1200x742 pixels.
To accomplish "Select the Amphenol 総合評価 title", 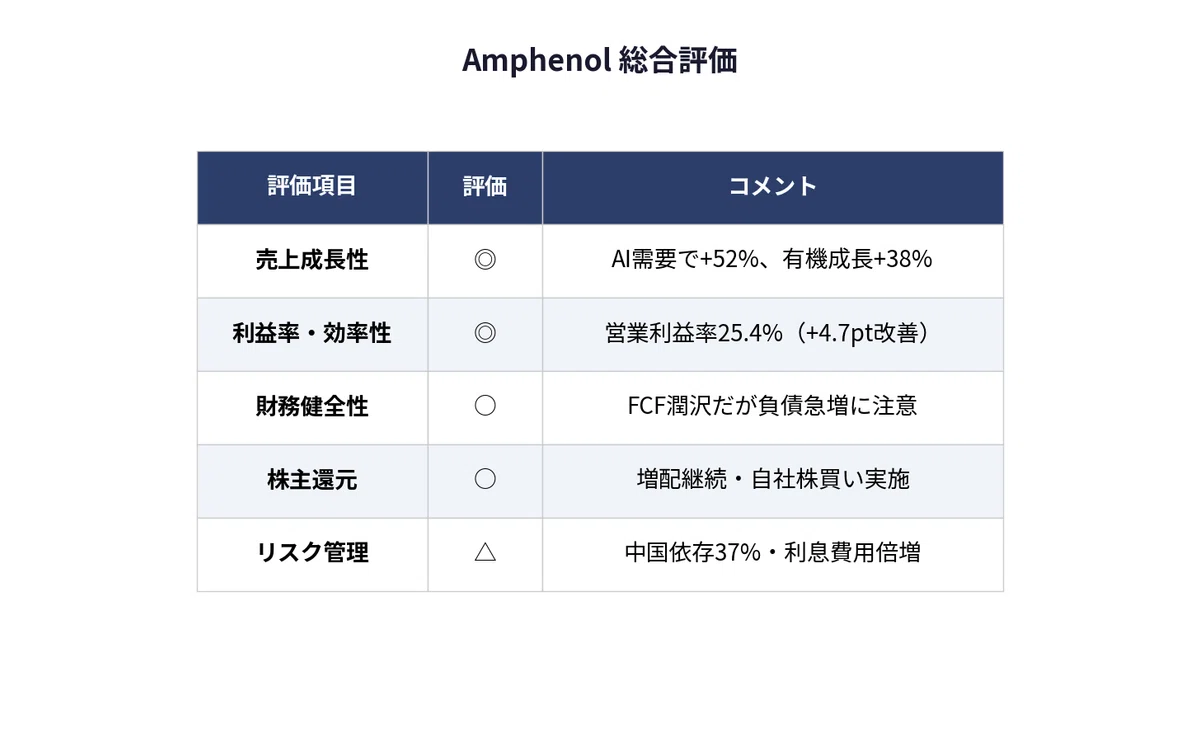I will 600,61.
